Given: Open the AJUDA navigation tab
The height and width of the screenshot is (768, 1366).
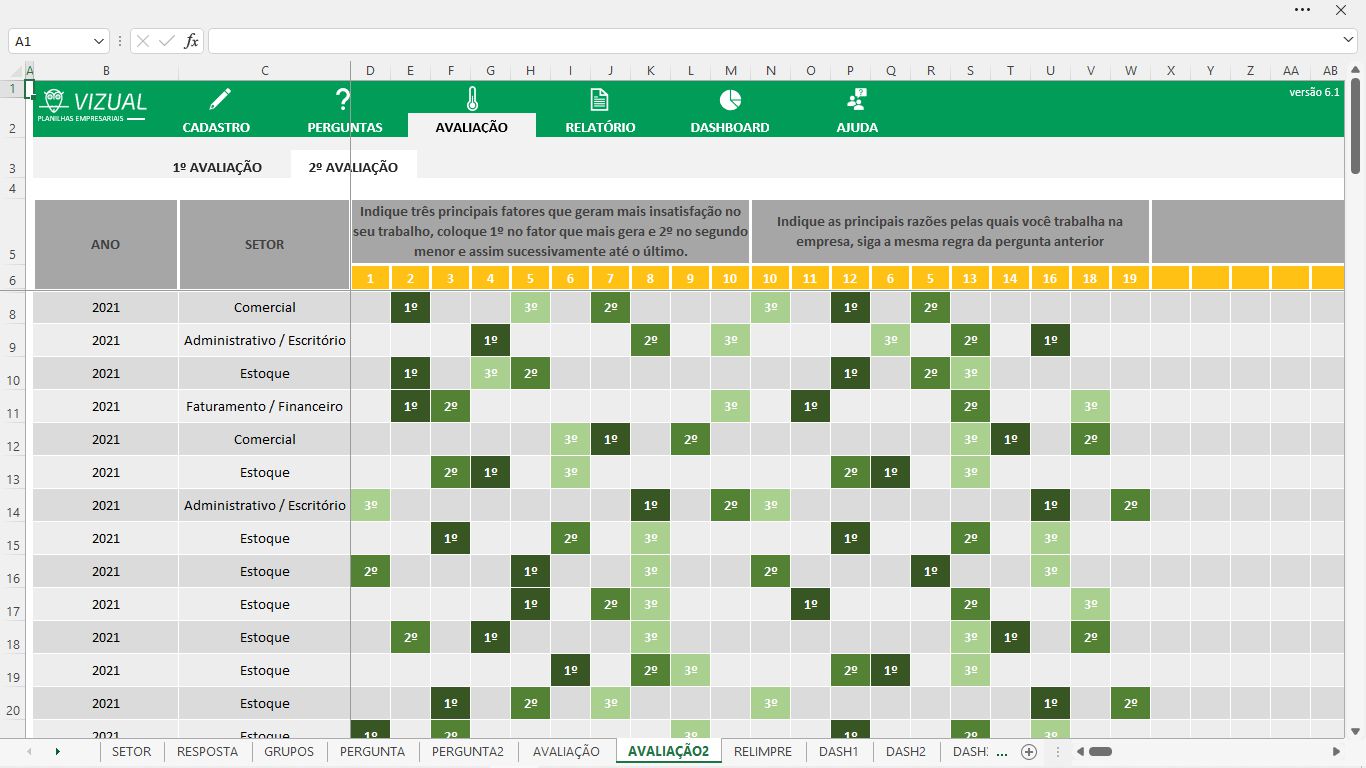Looking at the screenshot, I should (857, 127).
